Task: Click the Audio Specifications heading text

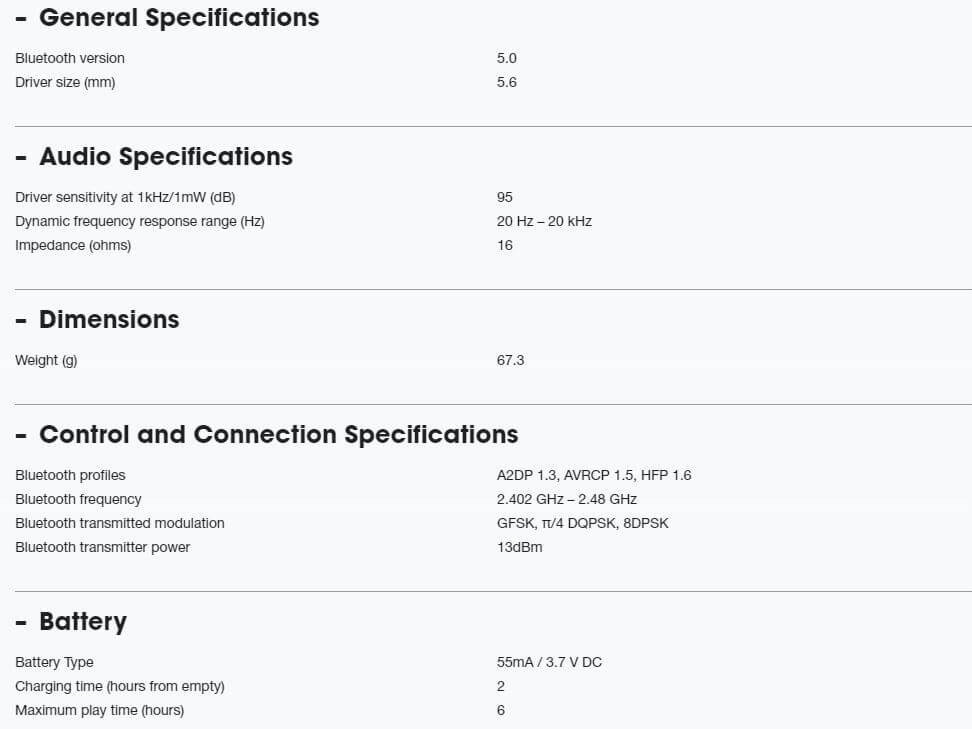Action: pos(166,157)
